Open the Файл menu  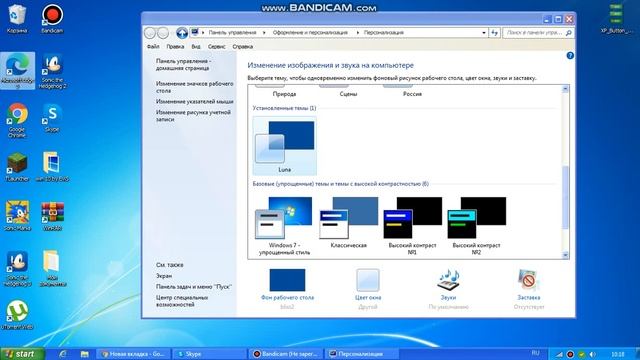[153, 47]
